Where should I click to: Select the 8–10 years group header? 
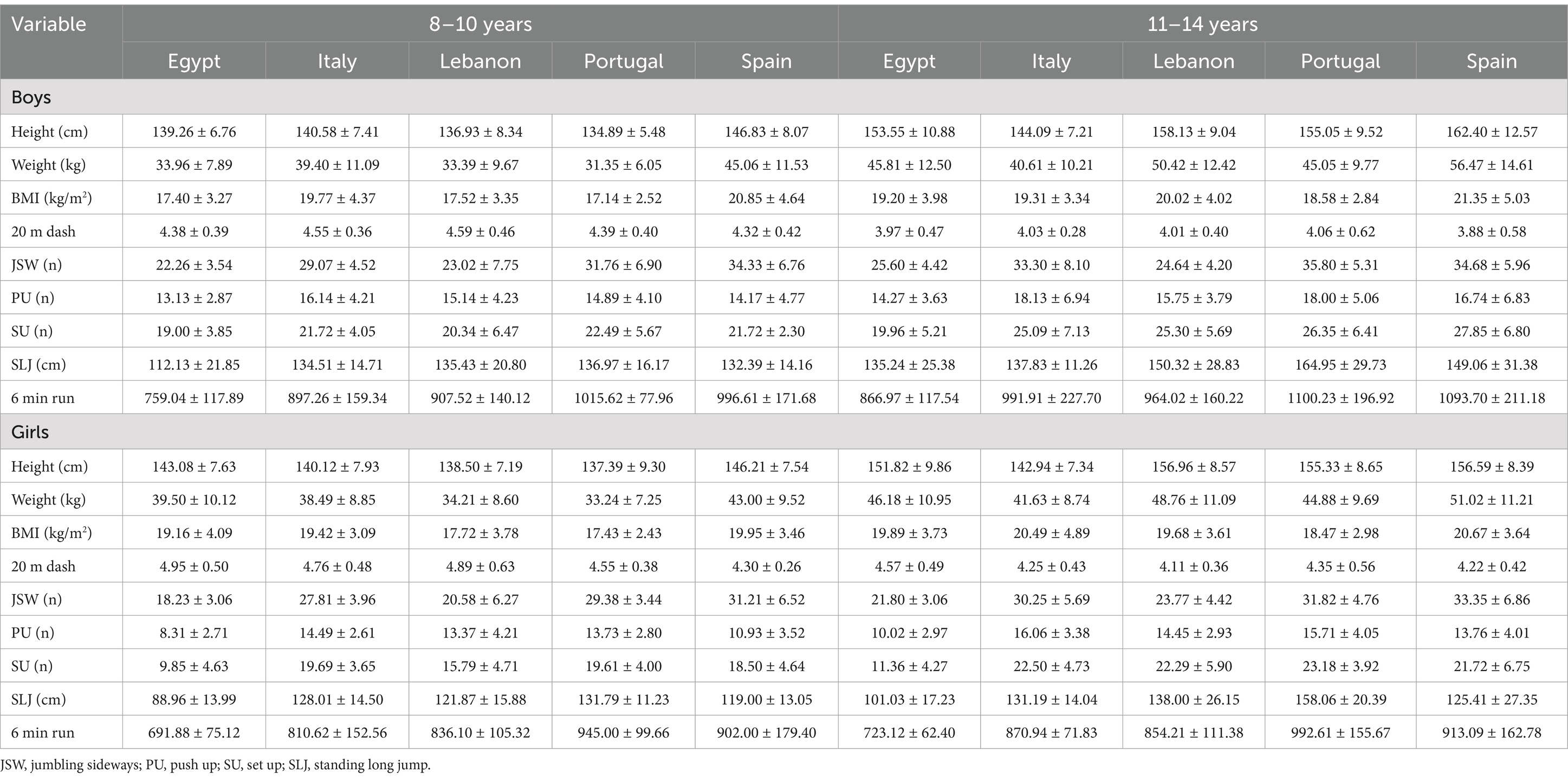point(480,24)
